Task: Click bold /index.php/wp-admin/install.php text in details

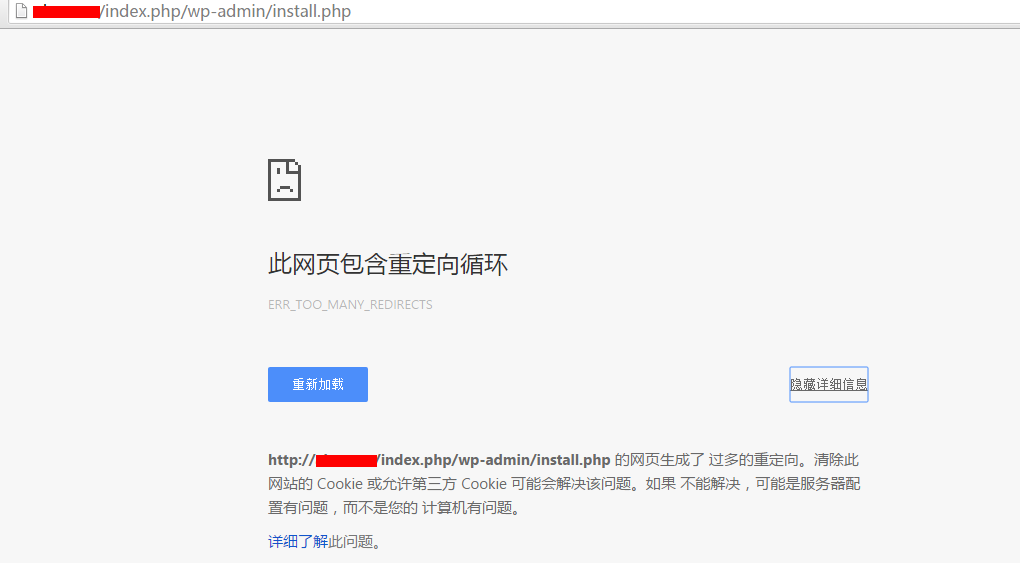Action: [493, 461]
